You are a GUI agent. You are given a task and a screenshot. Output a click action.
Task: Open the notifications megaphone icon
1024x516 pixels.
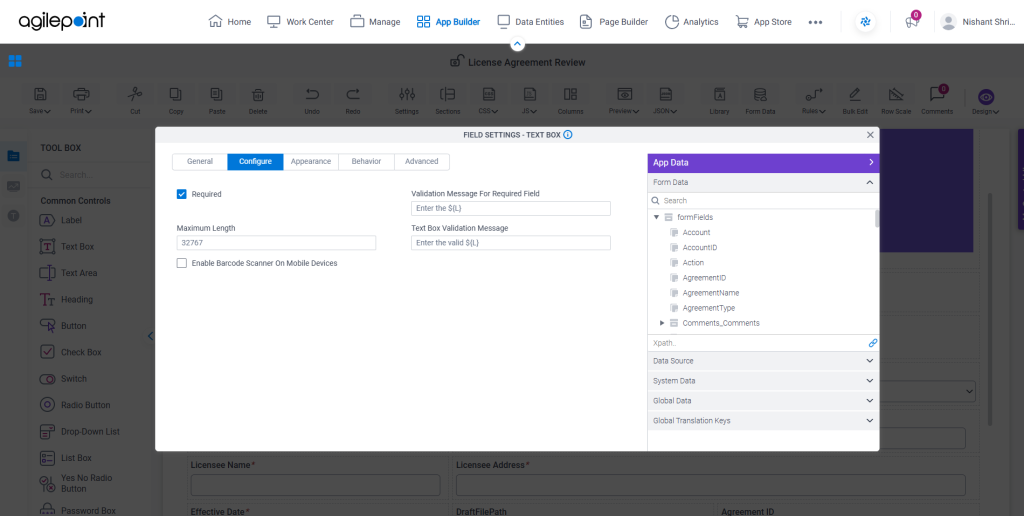tap(912, 22)
